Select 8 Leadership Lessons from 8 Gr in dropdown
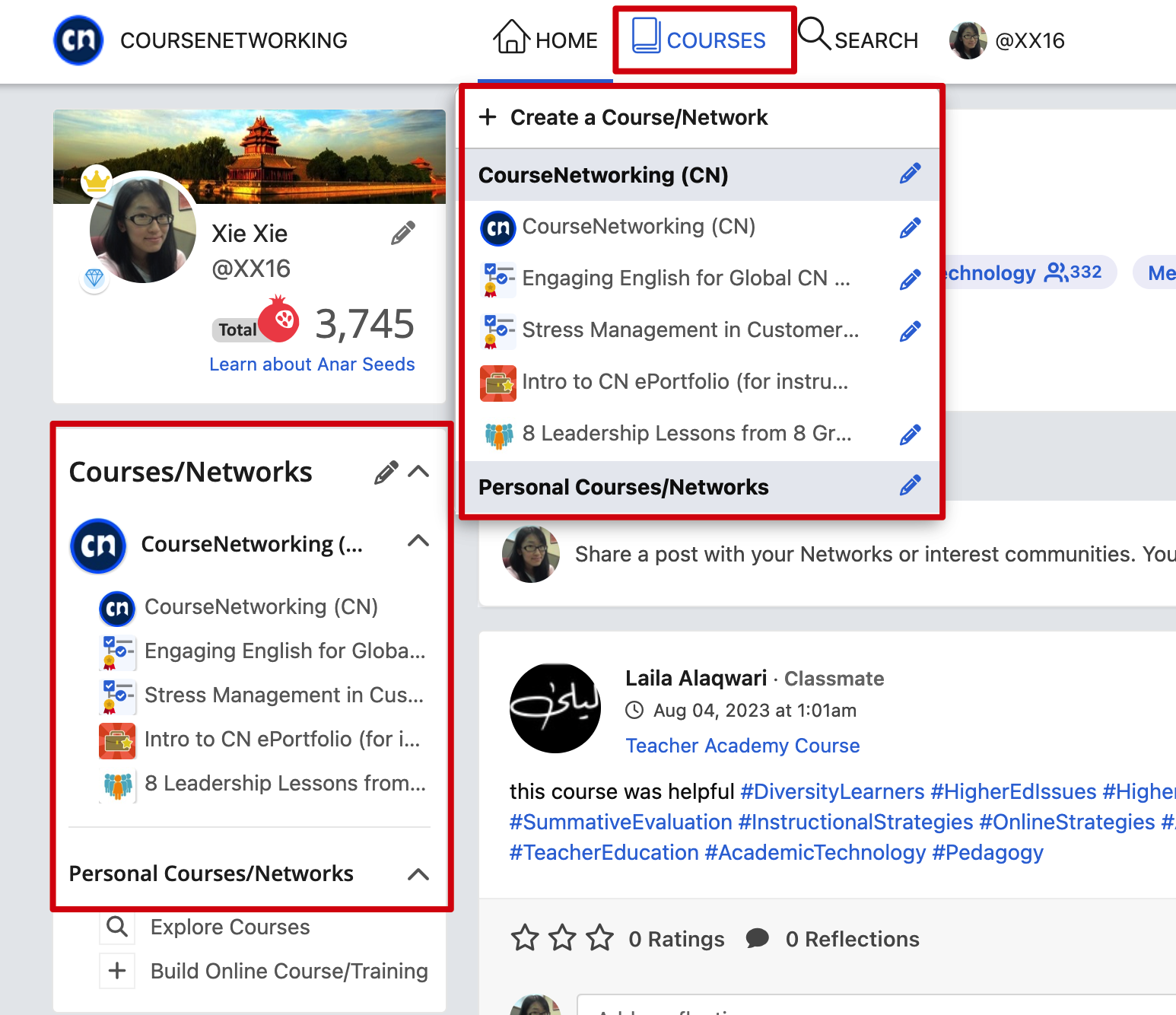 [x=686, y=434]
